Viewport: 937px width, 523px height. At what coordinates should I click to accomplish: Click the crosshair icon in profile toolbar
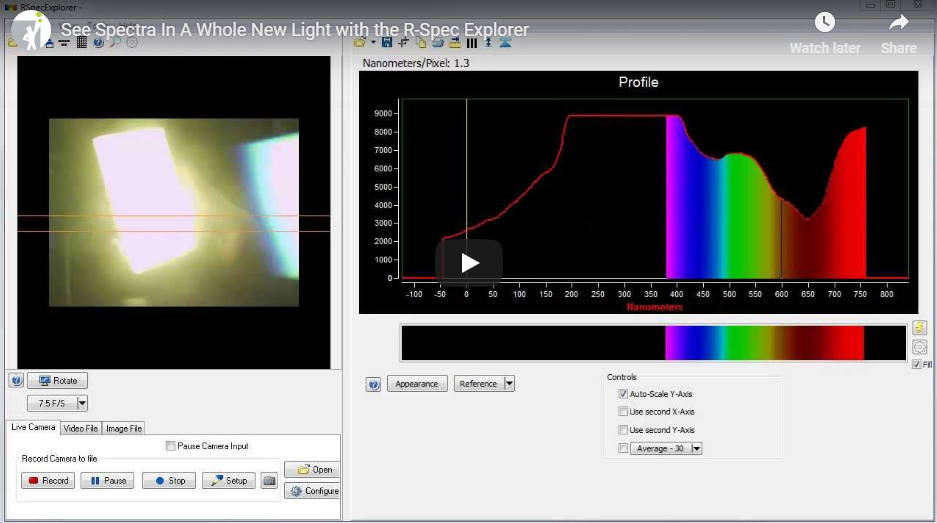click(x=403, y=42)
